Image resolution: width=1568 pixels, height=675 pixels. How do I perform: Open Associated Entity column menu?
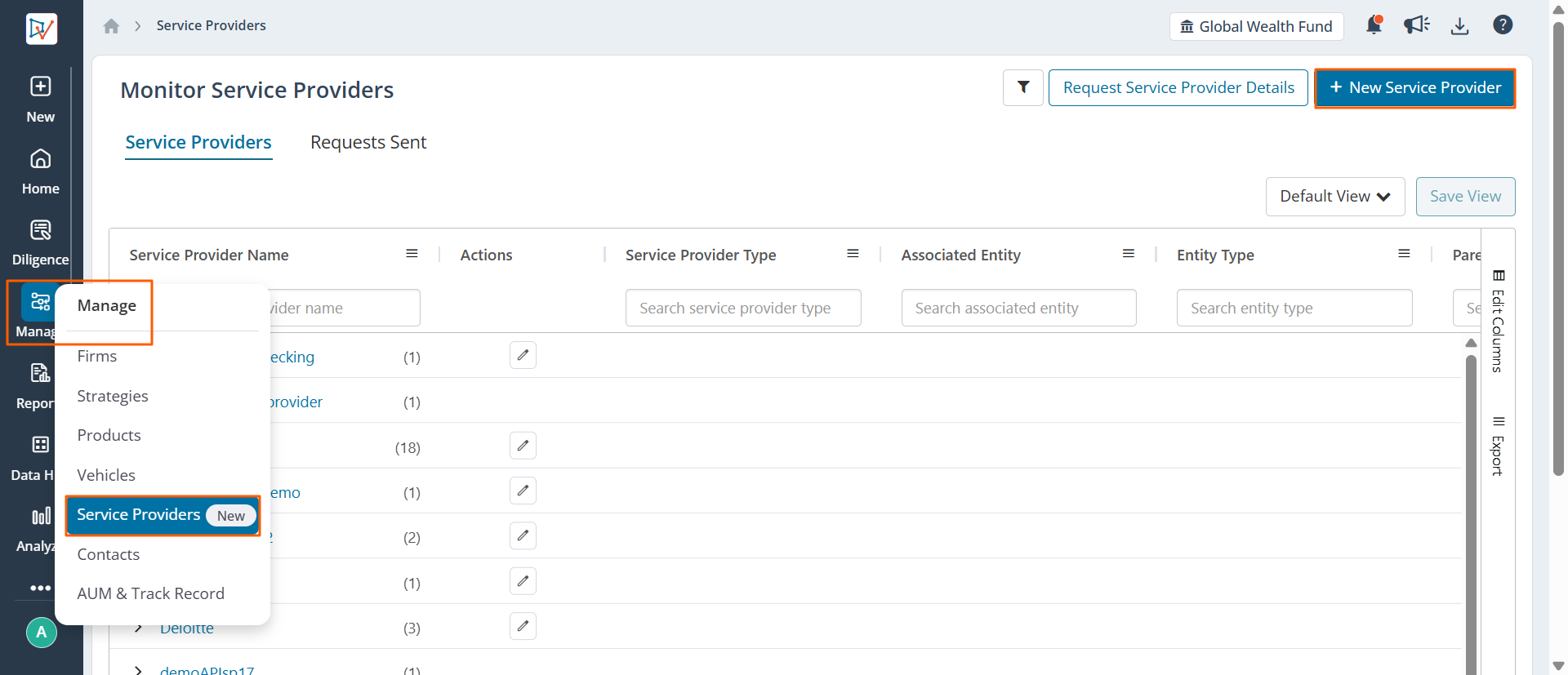tap(1129, 254)
